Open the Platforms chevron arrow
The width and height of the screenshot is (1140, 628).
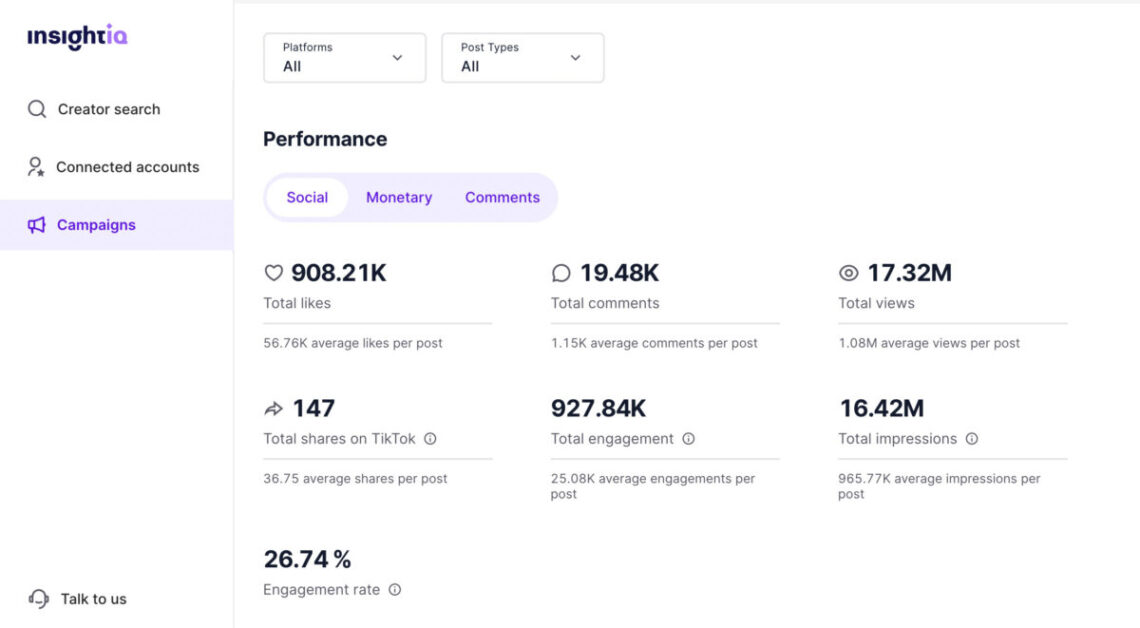pyautogui.click(x=396, y=58)
